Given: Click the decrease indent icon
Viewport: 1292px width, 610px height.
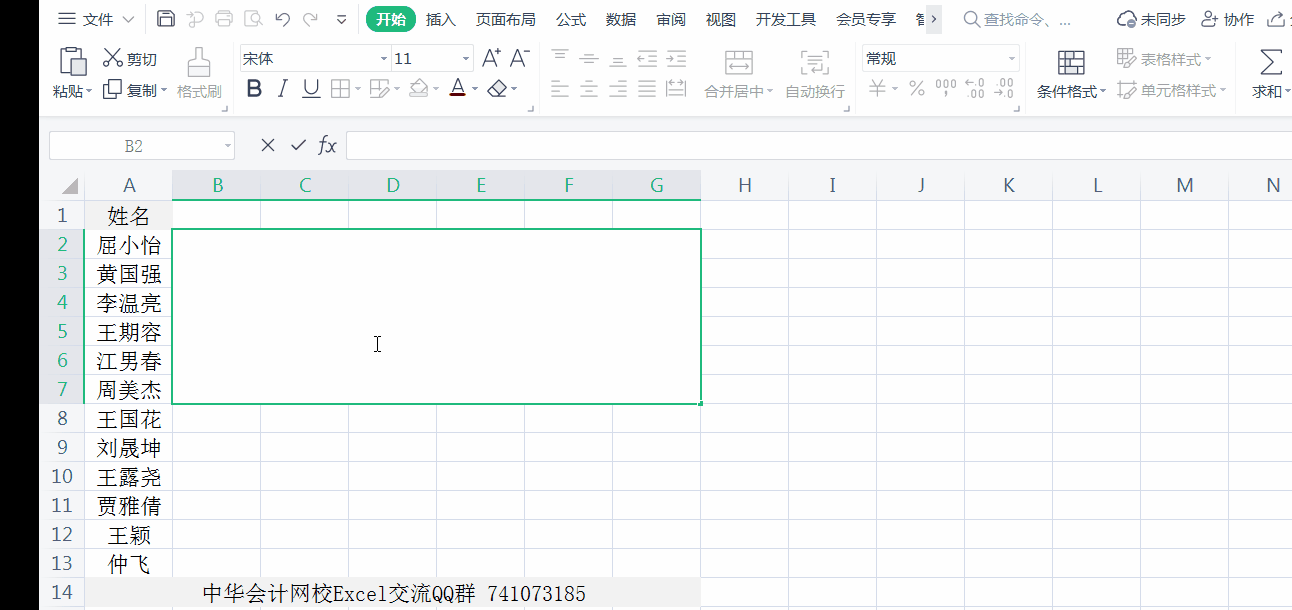Looking at the screenshot, I should point(647,58).
